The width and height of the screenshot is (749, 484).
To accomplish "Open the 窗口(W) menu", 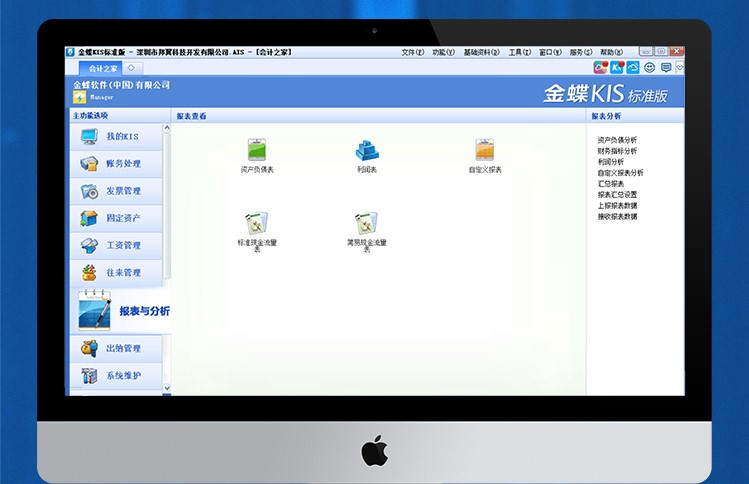I will tap(550, 52).
